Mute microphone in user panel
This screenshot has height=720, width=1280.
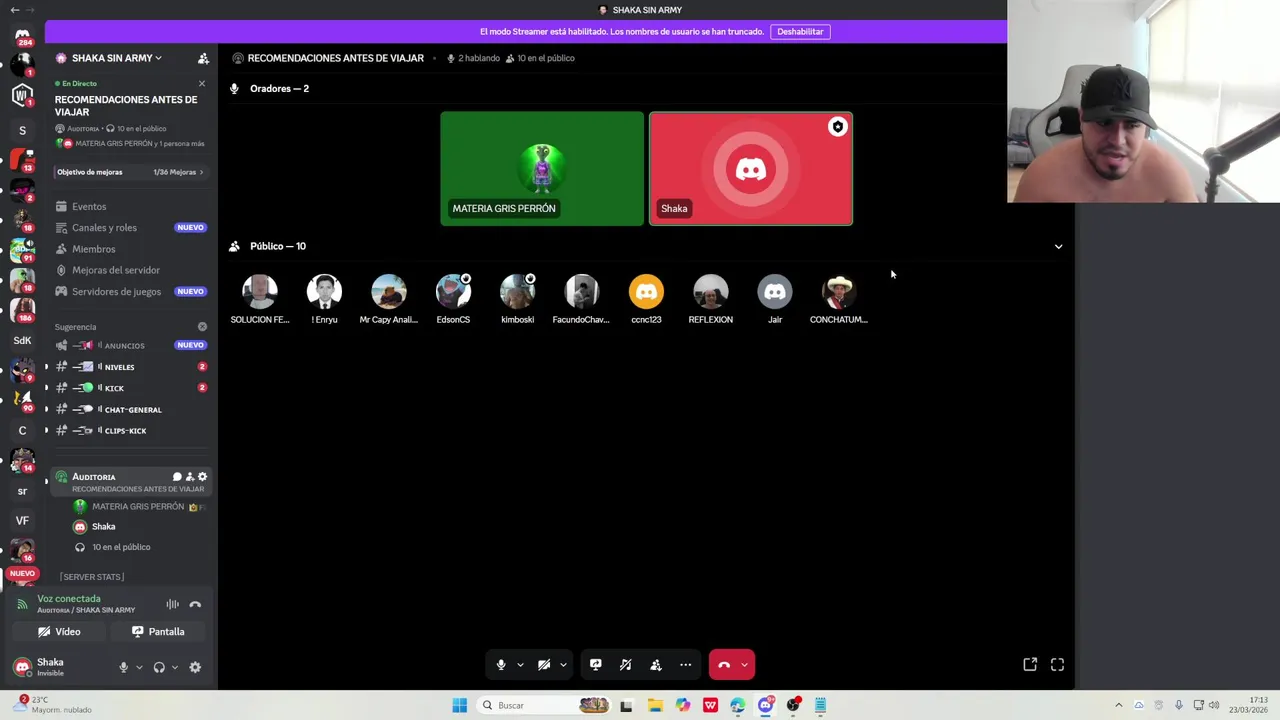pyautogui.click(x=124, y=667)
